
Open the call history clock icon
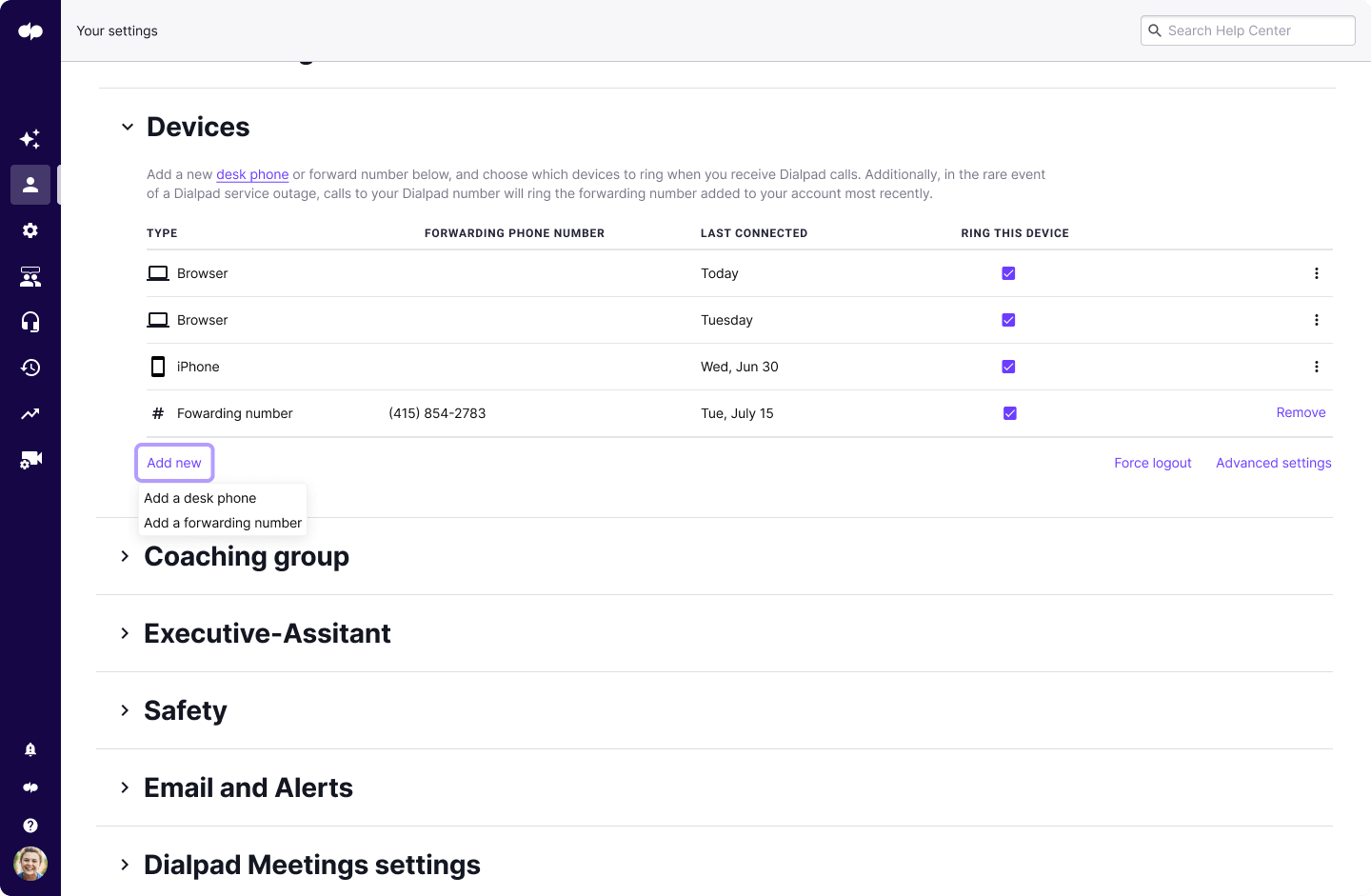30,368
